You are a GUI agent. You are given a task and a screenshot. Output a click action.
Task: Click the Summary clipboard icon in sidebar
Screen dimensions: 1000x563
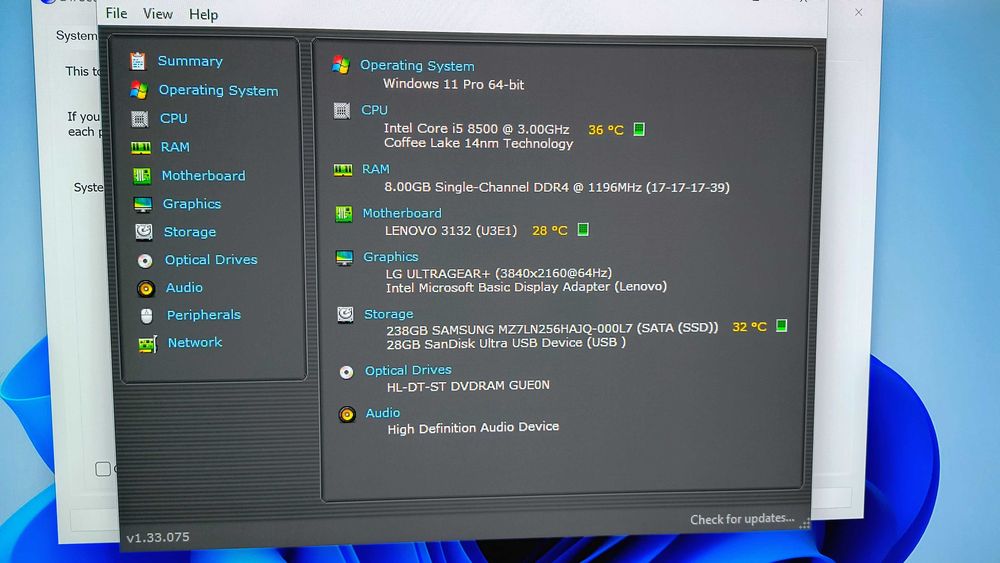pos(138,61)
